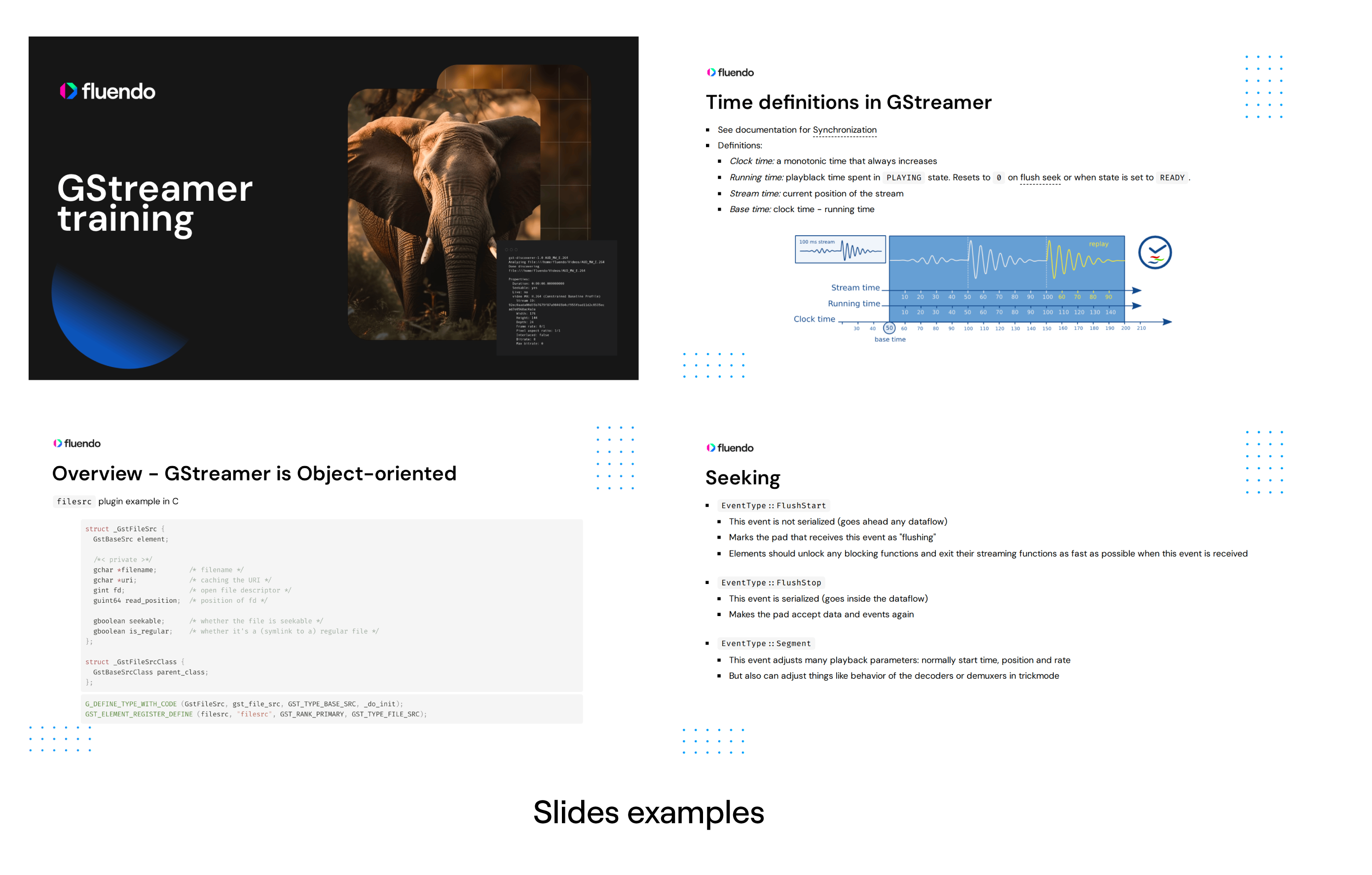This screenshot has width=1372, height=875.
Task: Click the round clock icon beside the waveform diagram
Action: [x=1154, y=253]
